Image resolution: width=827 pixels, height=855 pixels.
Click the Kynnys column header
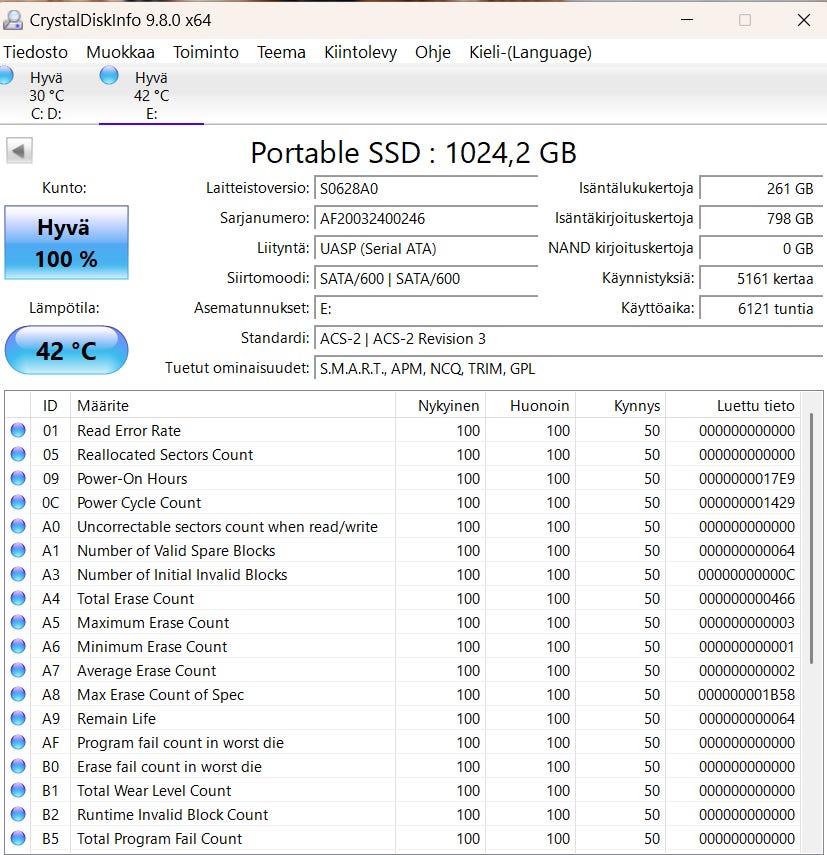coord(620,406)
